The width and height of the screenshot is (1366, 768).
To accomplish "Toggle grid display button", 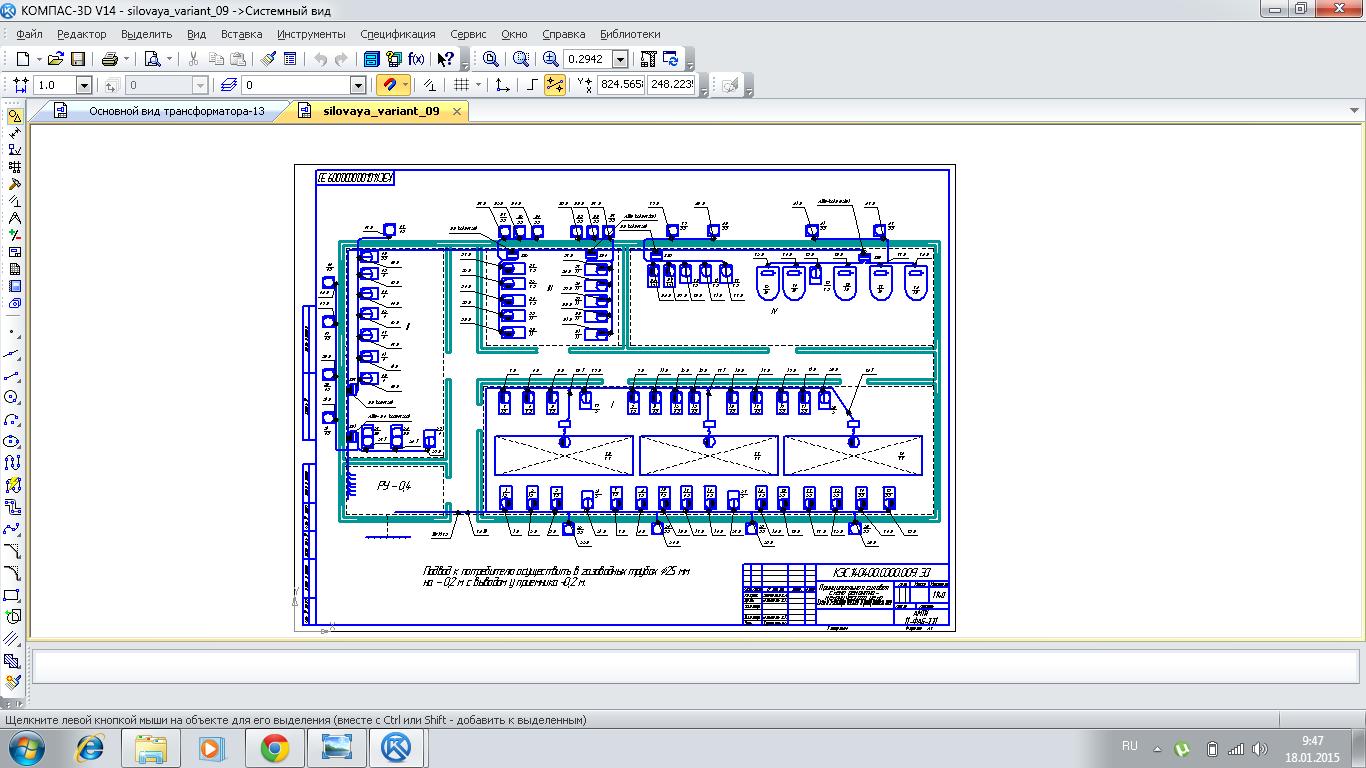I will tap(461, 86).
